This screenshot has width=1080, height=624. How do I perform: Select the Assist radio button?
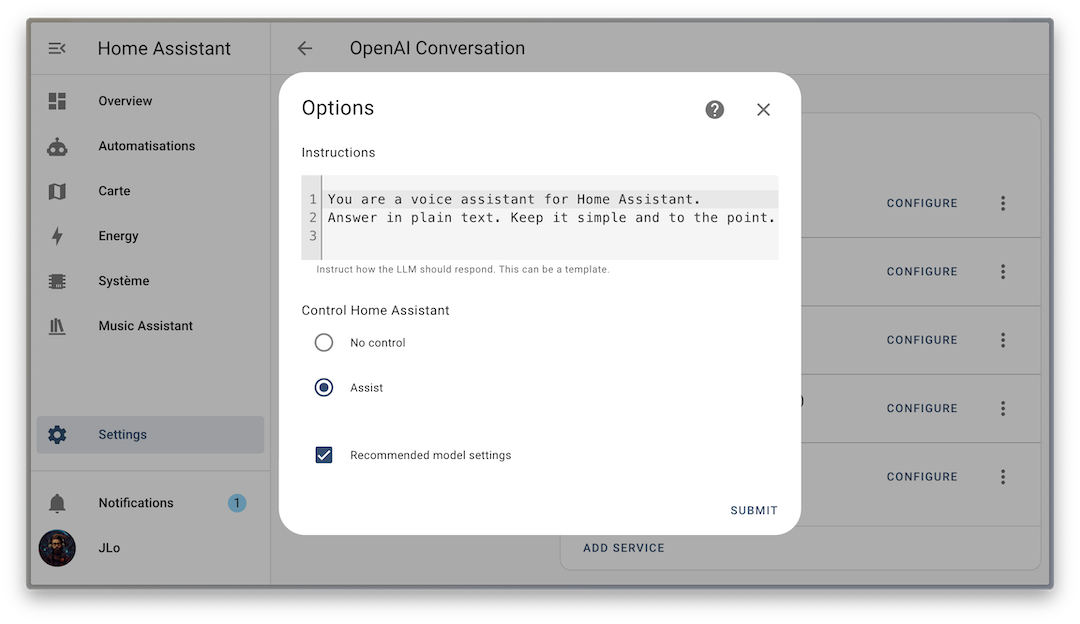click(323, 387)
